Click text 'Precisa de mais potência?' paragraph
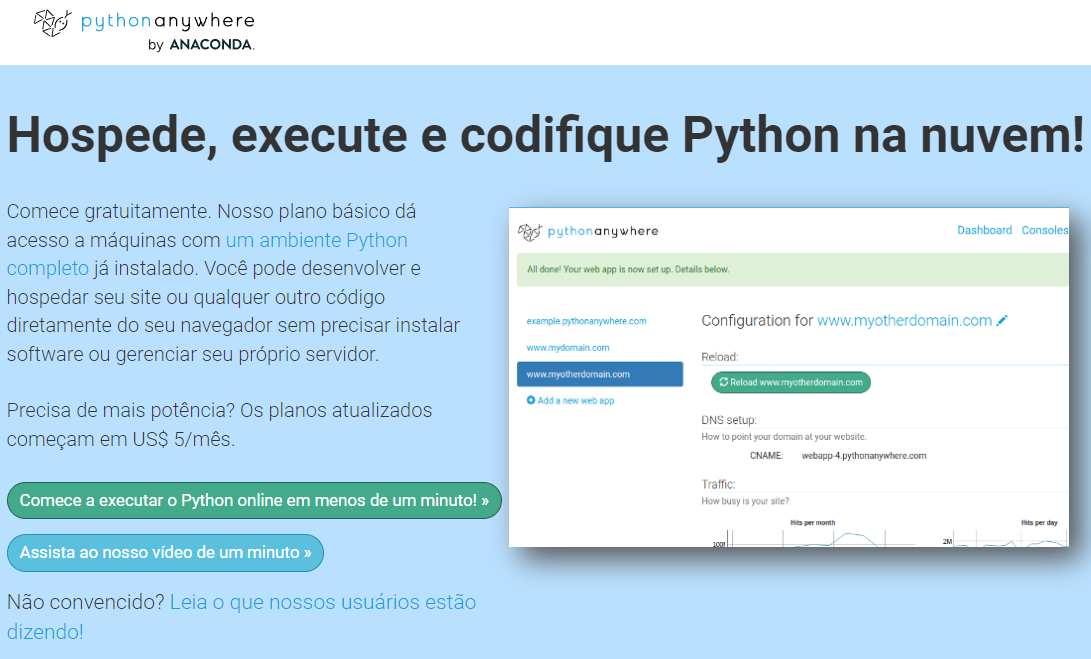 click(219, 424)
